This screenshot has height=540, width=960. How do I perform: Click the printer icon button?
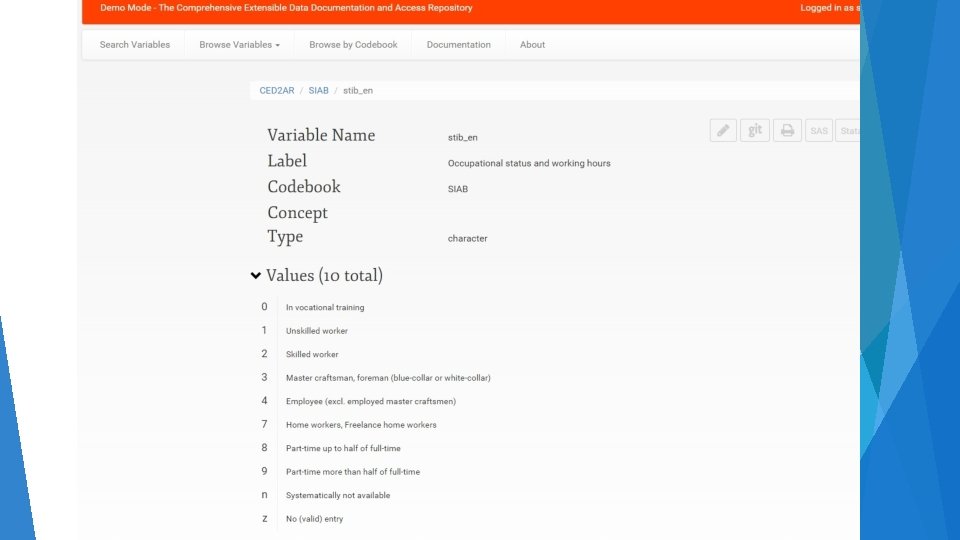787,130
